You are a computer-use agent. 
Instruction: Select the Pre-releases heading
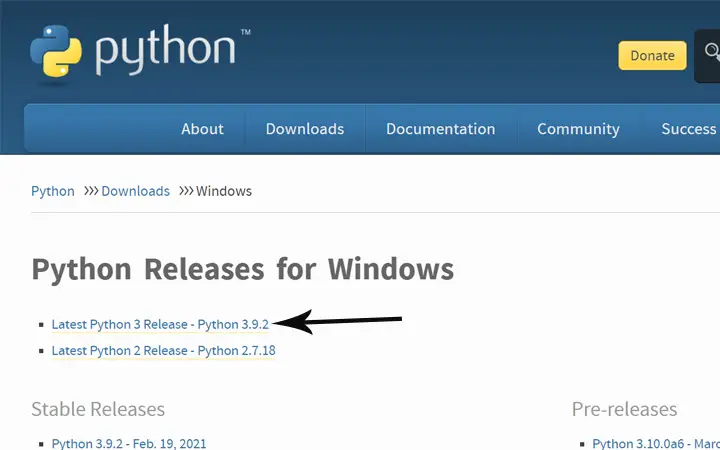coord(624,409)
